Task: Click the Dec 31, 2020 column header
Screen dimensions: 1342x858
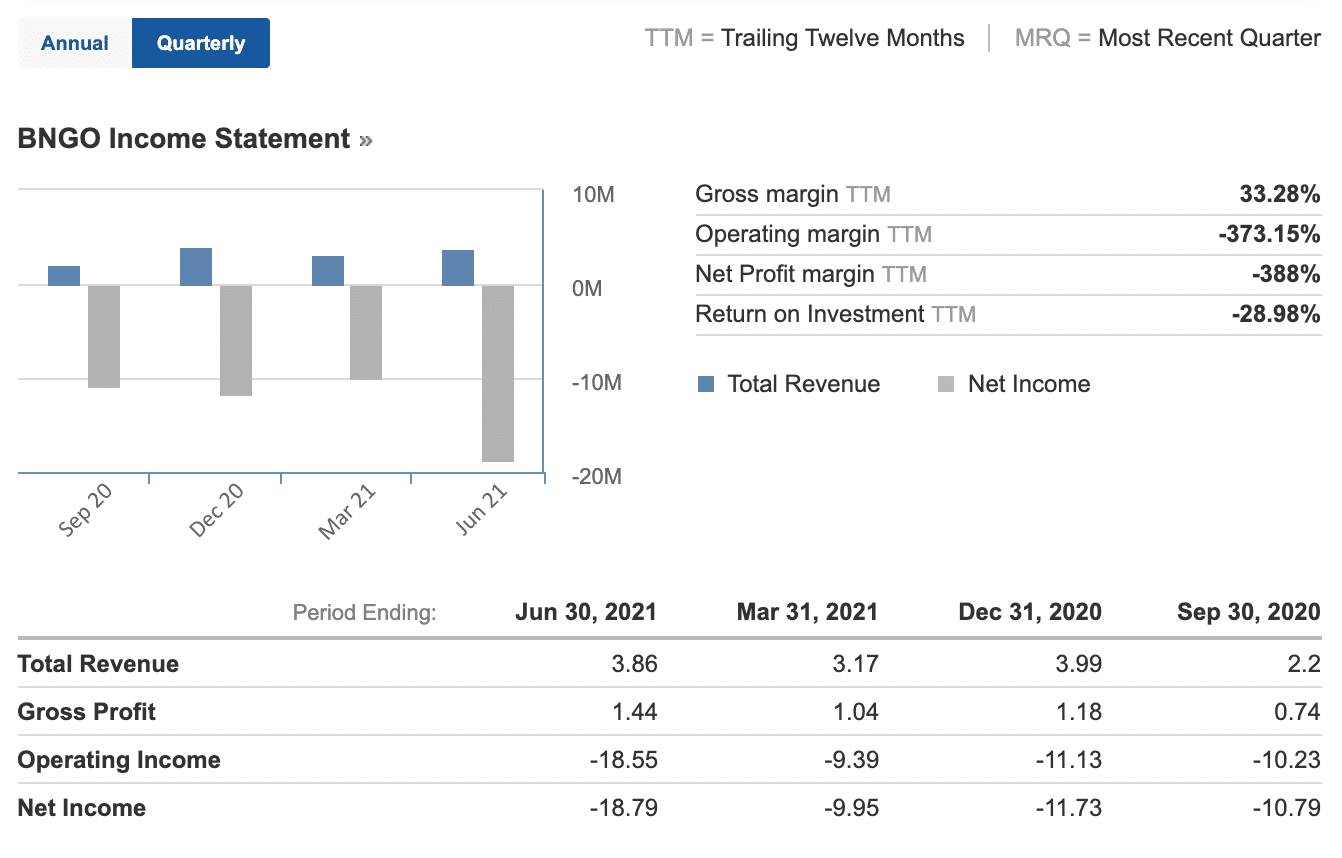Action: (1030, 612)
